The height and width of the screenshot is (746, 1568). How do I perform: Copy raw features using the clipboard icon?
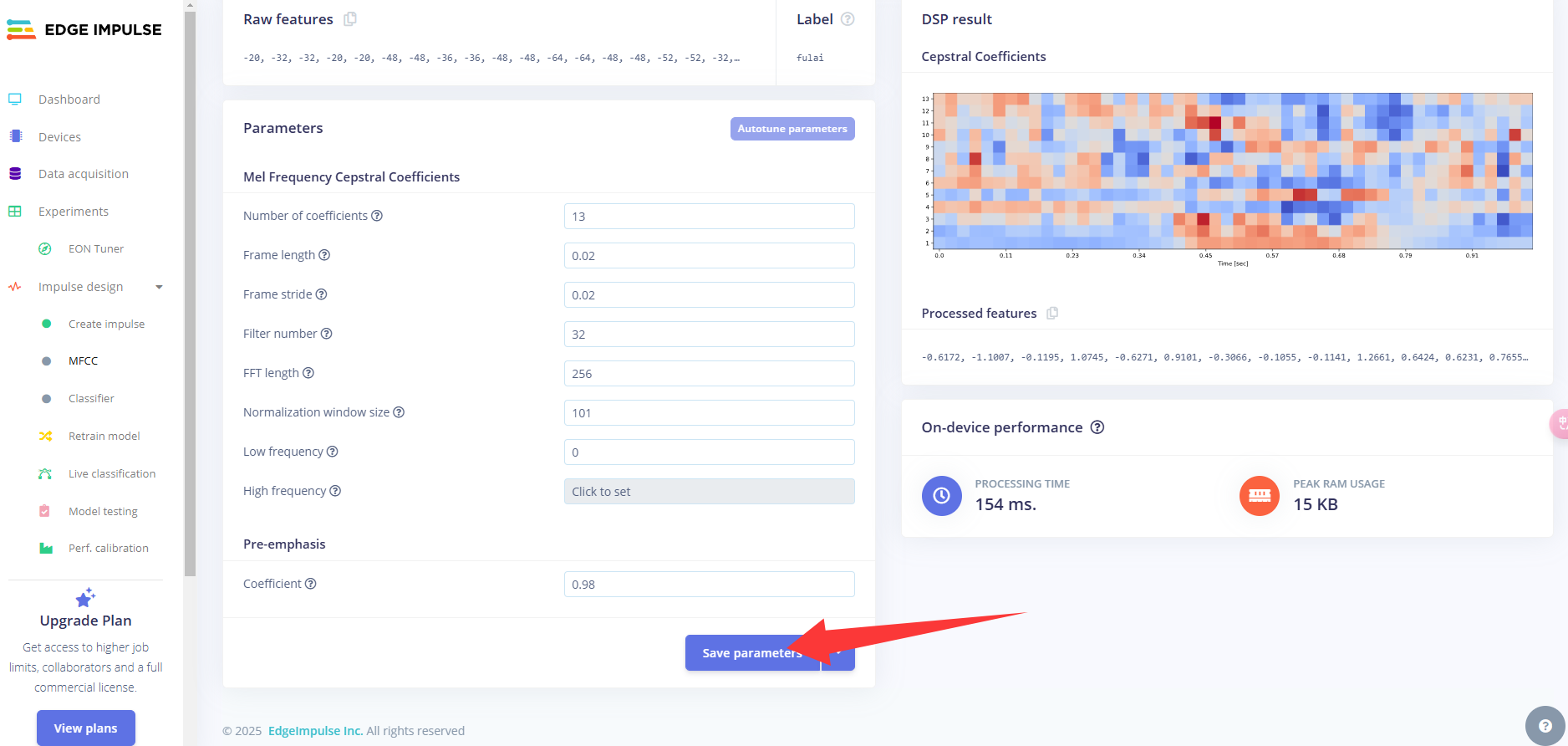pos(350,19)
